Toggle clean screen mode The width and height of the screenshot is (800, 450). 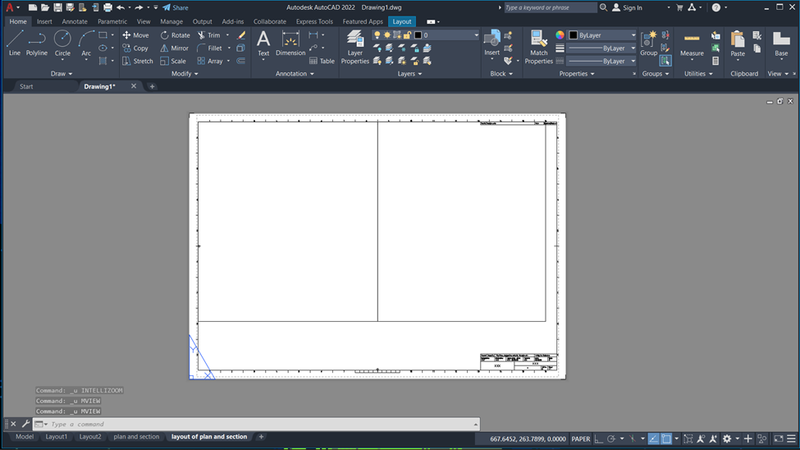pos(779,439)
